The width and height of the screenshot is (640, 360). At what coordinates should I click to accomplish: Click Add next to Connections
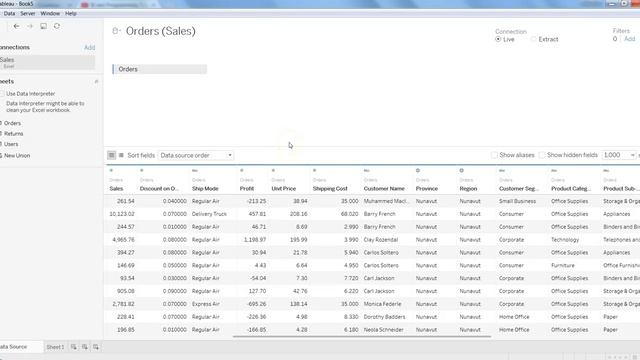tap(89, 47)
